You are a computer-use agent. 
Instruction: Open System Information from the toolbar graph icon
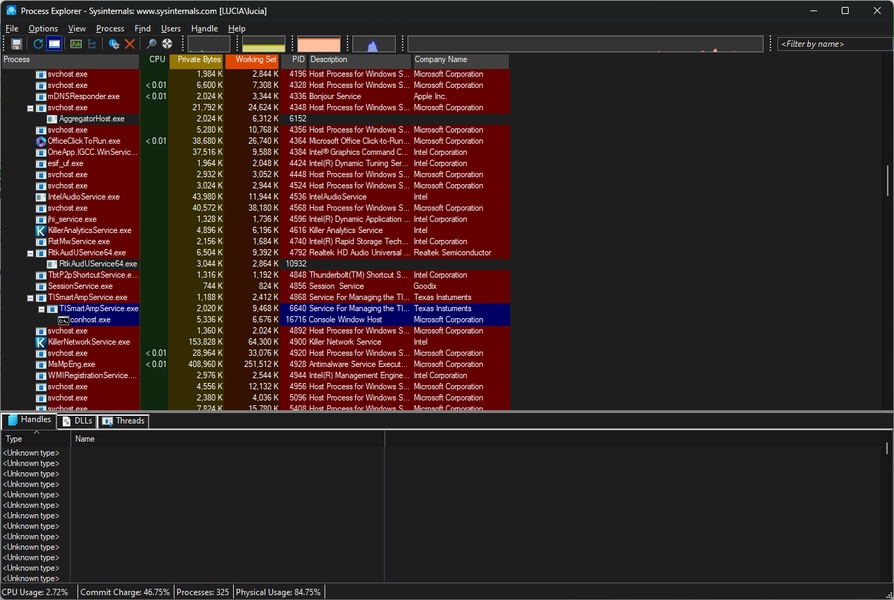pyautogui.click(x=76, y=44)
